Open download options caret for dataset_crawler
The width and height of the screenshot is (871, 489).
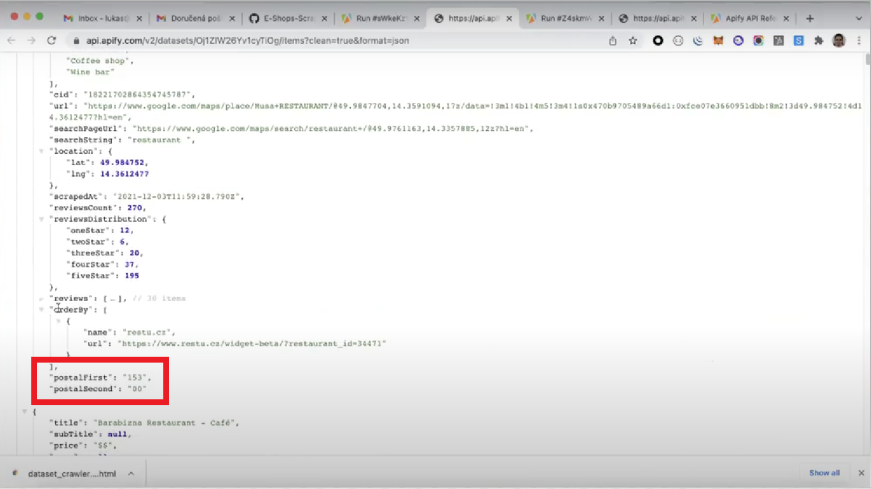coord(131,473)
